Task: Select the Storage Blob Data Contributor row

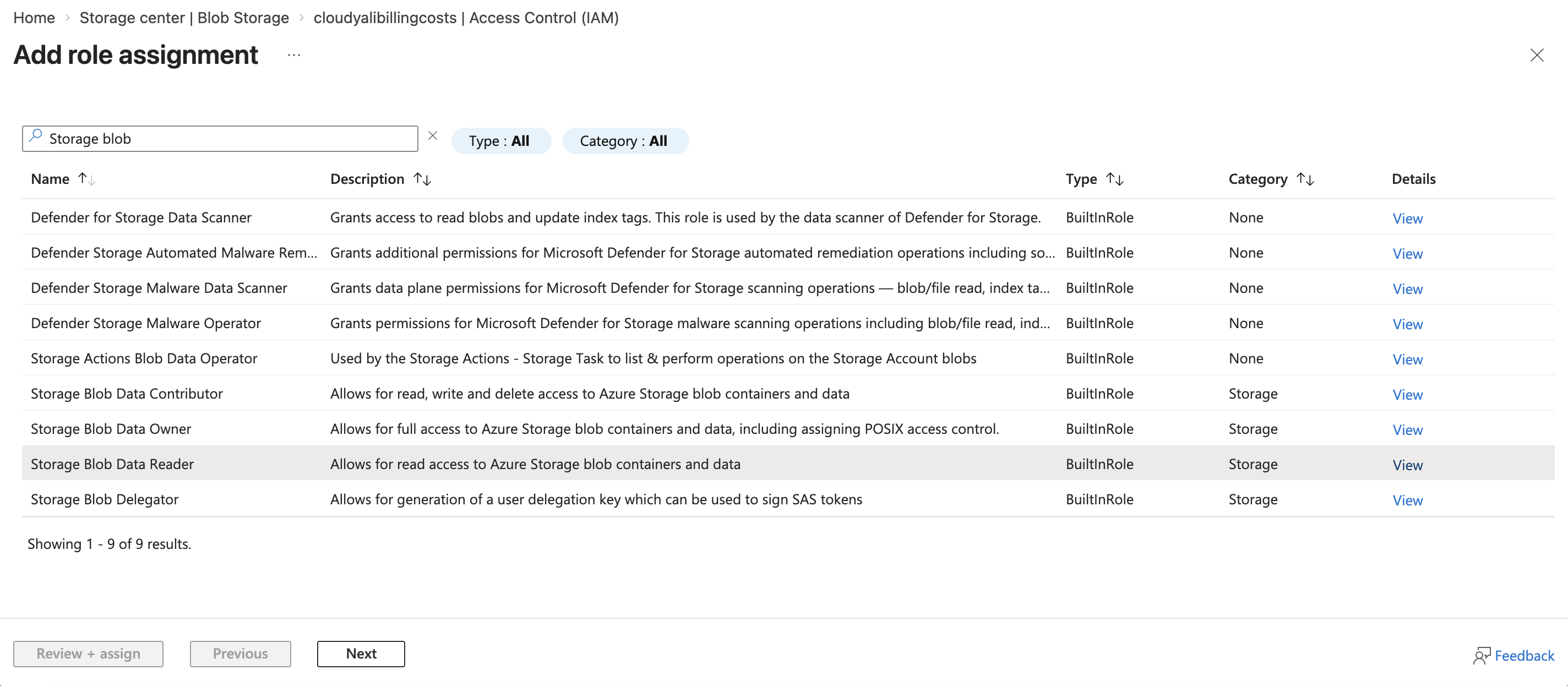Action: [127, 393]
